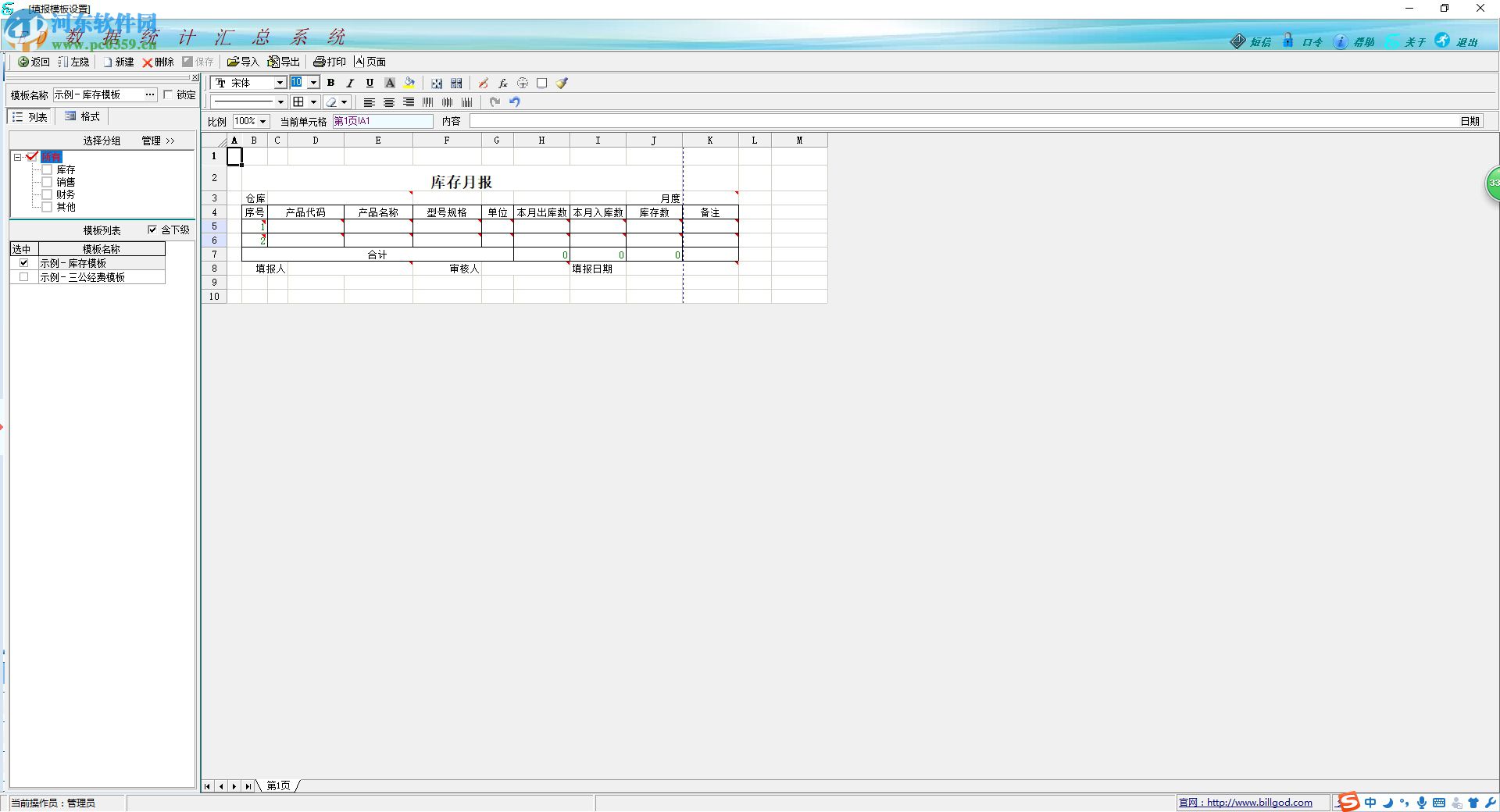The image size is (1500, 812).
Task: Switch to the 列表 tab
Action: coord(30,117)
